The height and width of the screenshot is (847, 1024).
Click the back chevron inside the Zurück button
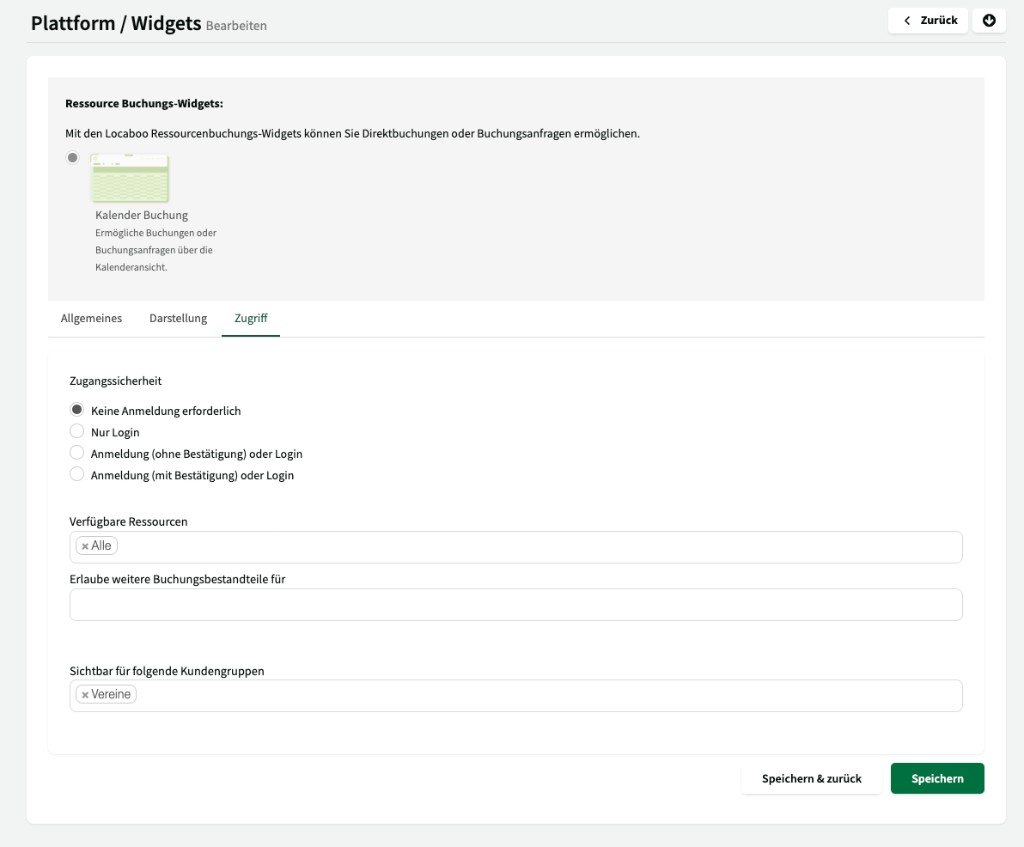(x=905, y=19)
